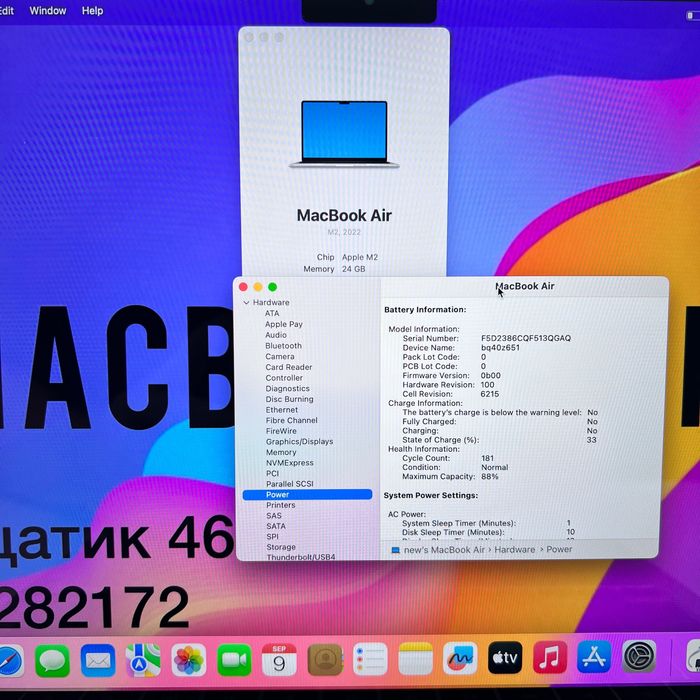Open Notes app in the Dock

415,658
